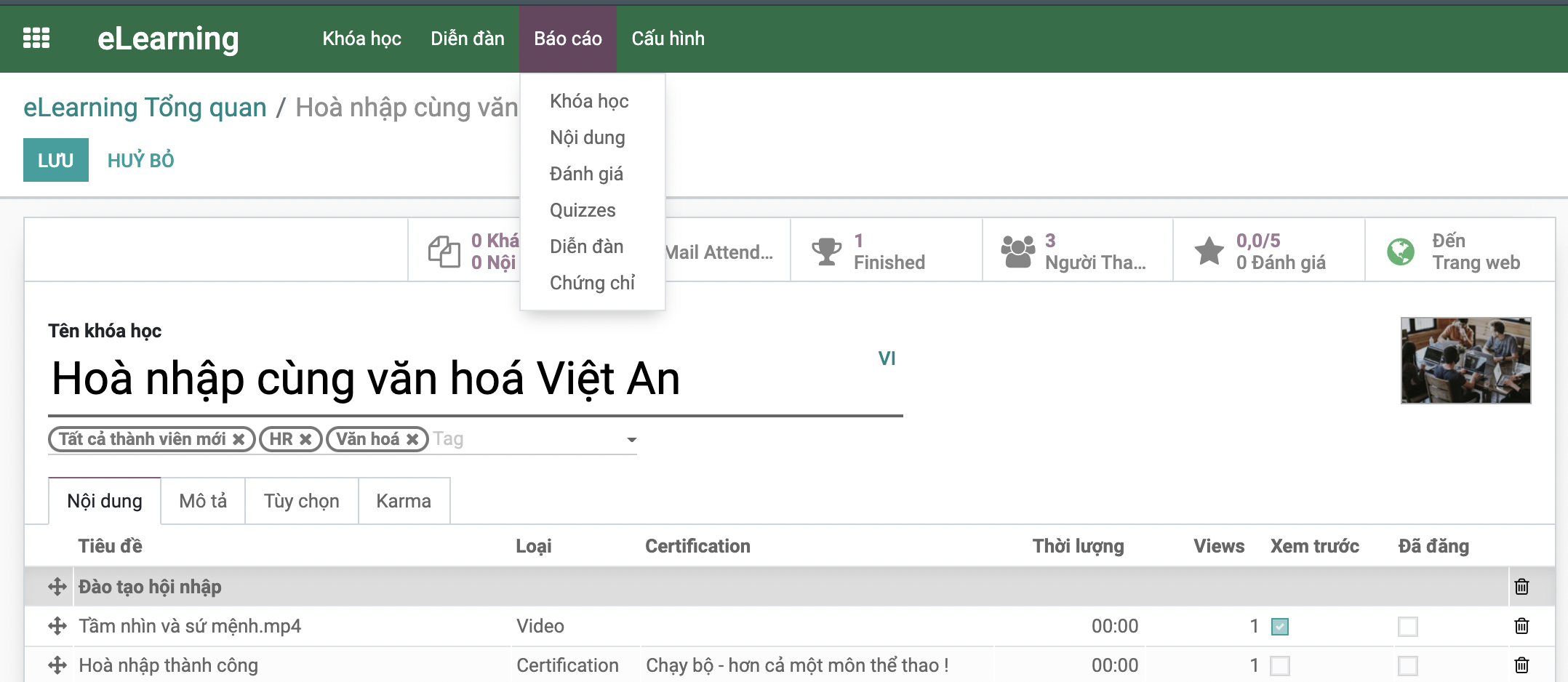Viewport: 1568px width, 682px height.
Task: Delete "Tầm nhìn và sứ mệnh.mp4" with trash icon
Action: tap(1521, 625)
